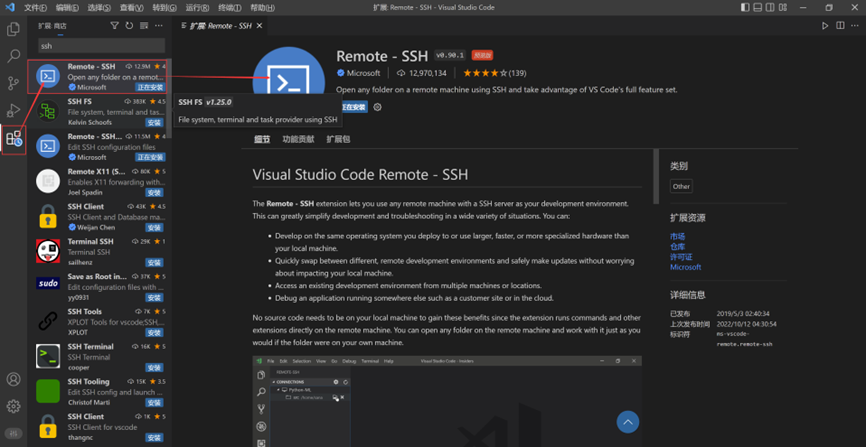The width and height of the screenshot is (866, 447).
Task: Clear extension search results icon
Action: click(144, 25)
